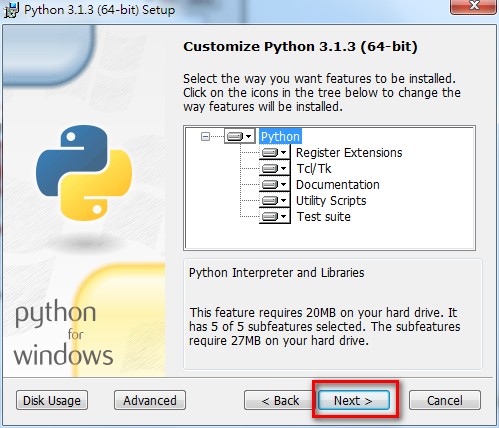Open install option dropdown for Documentation
Viewport: 499px width, 428px height.
coord(275,184)
